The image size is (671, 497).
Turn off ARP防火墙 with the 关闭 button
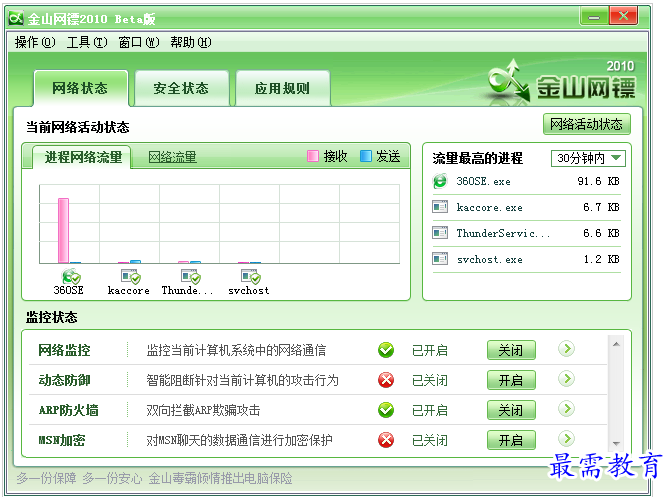[511, 411]
